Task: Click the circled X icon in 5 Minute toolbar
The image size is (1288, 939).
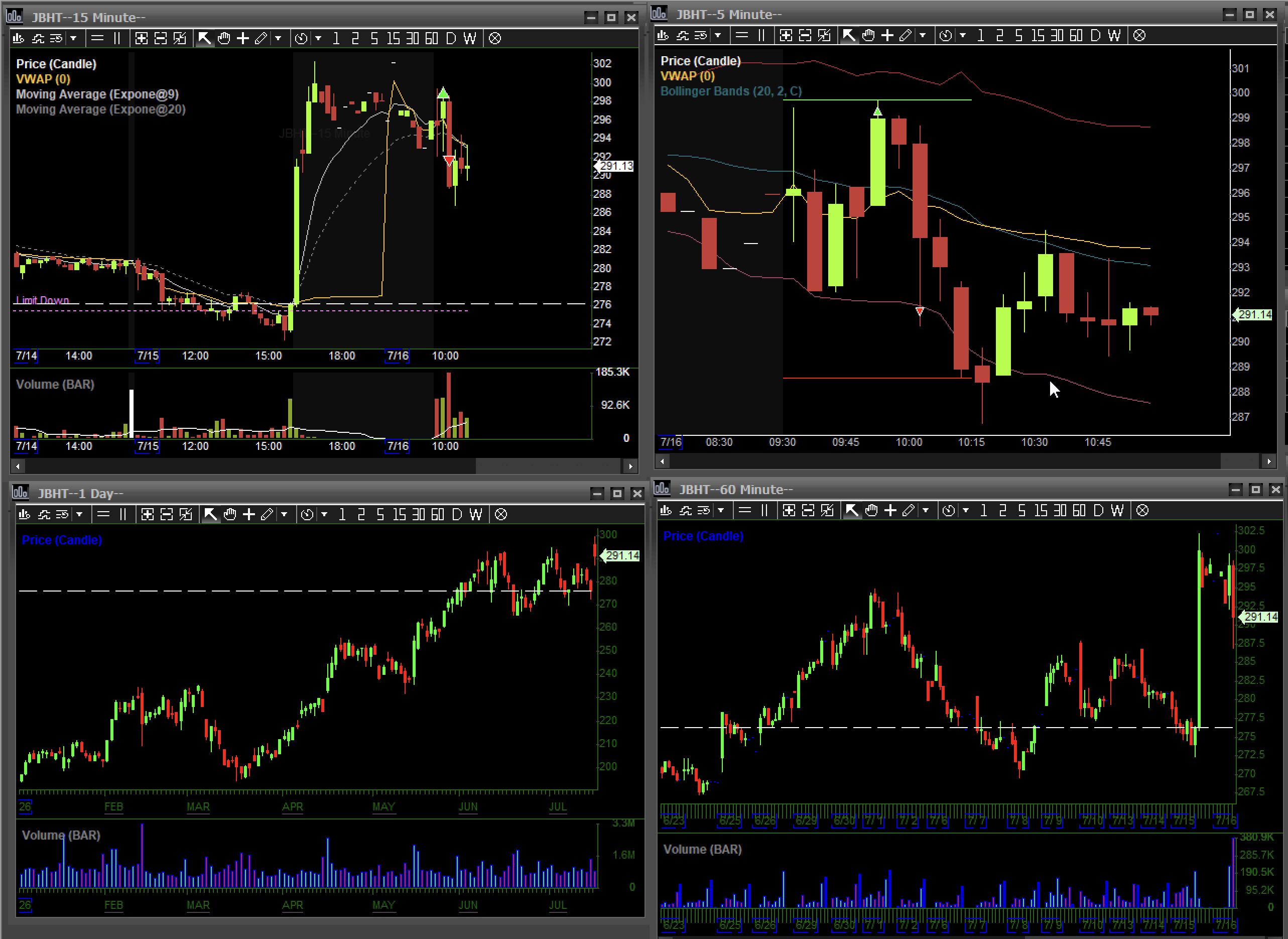Action: (1139, 36)
